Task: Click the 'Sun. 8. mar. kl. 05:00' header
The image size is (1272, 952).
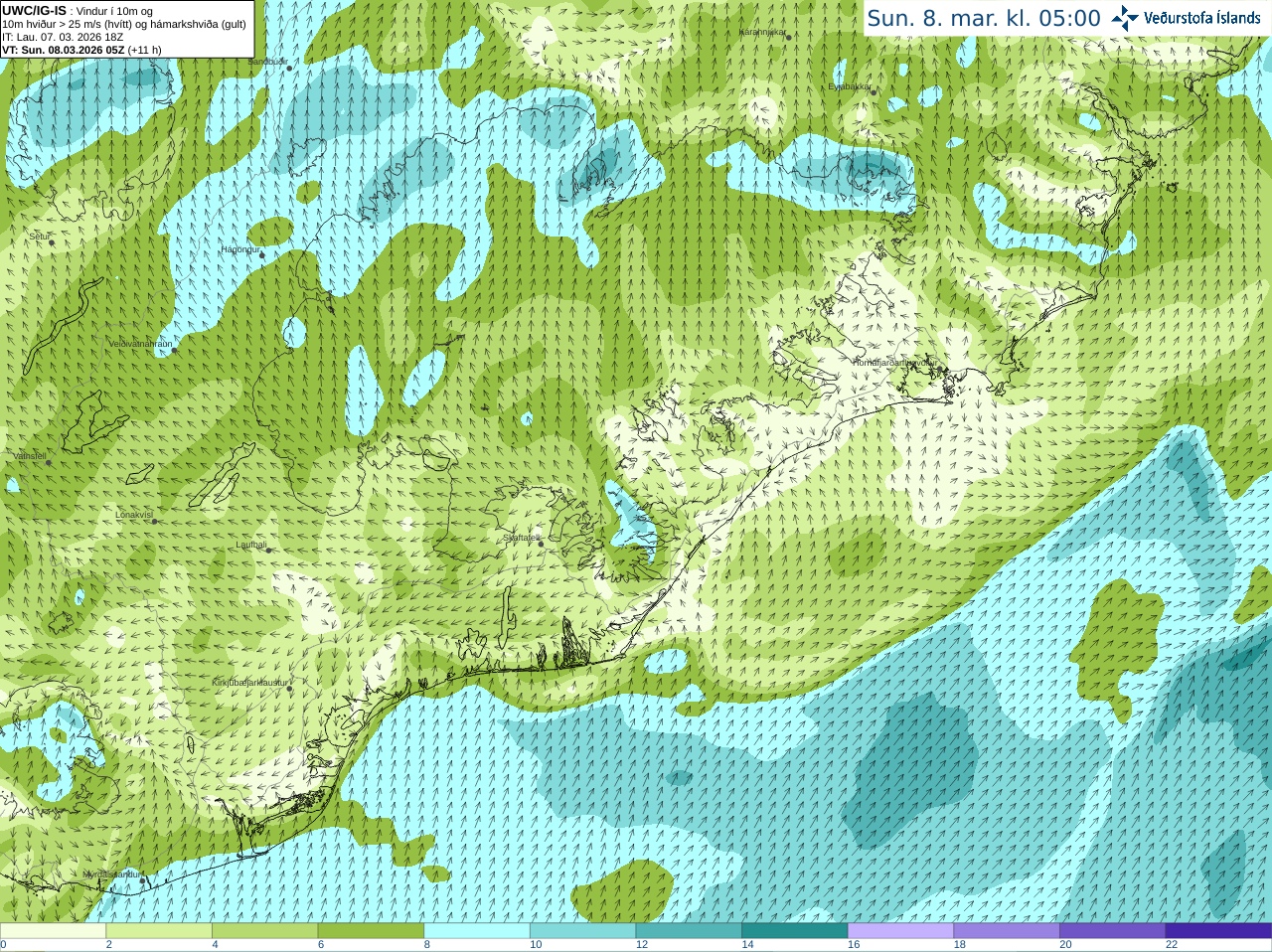Action: (984, 18)
